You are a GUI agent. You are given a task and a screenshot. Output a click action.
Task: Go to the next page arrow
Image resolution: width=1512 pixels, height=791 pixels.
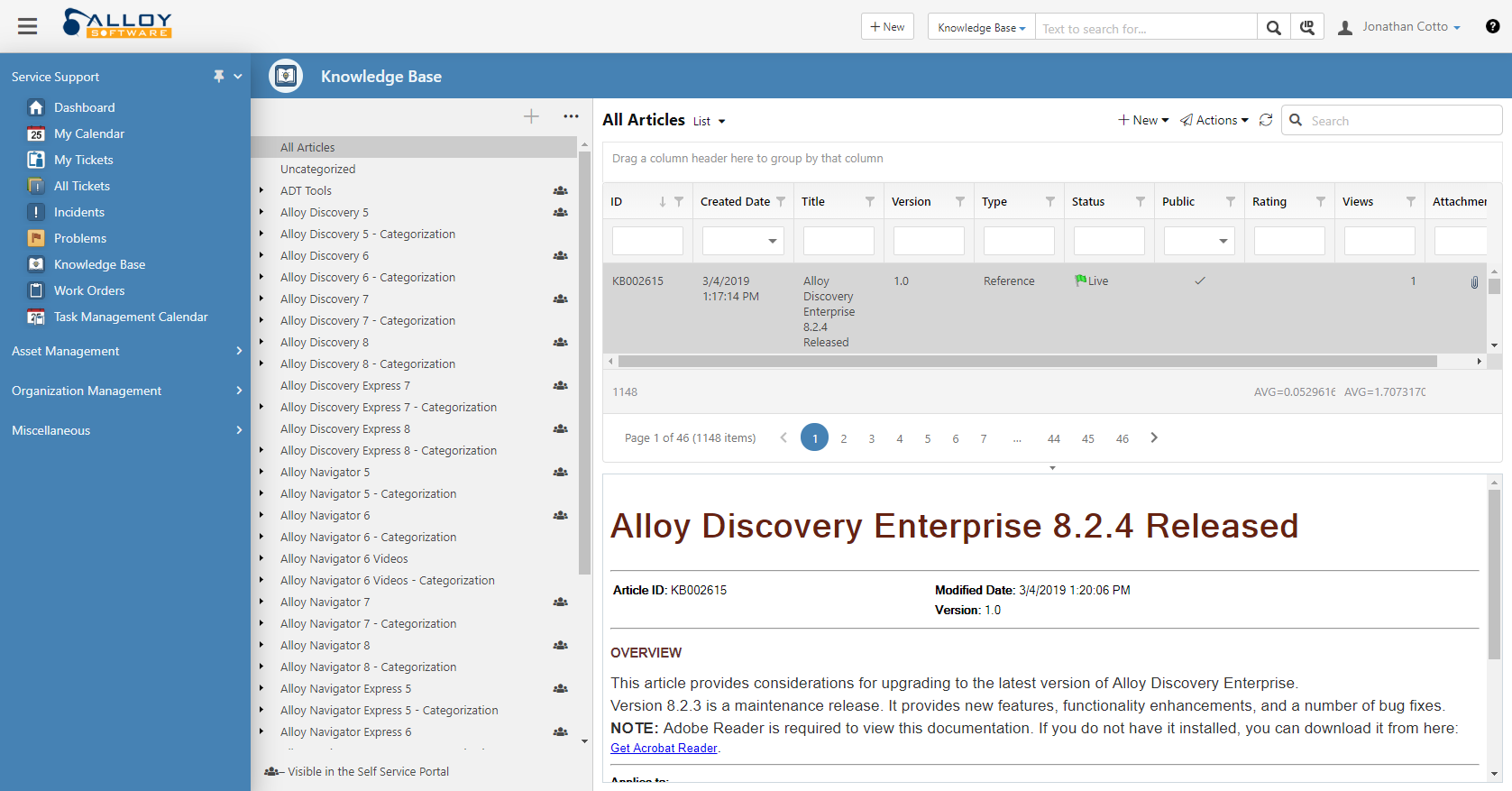click(x=1154, y=437)
